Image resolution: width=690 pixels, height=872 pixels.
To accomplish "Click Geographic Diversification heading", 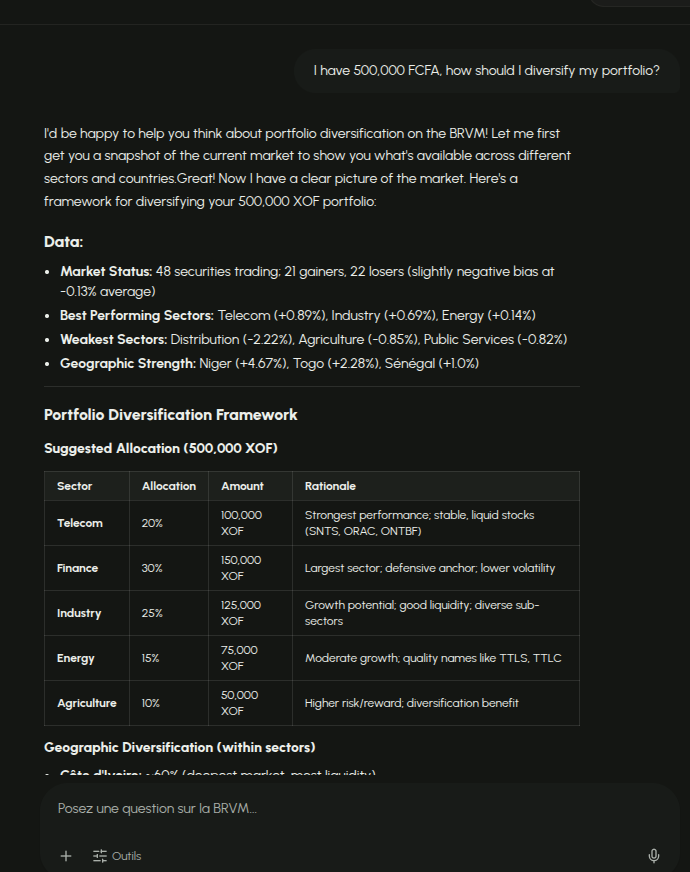I will 180,747.
